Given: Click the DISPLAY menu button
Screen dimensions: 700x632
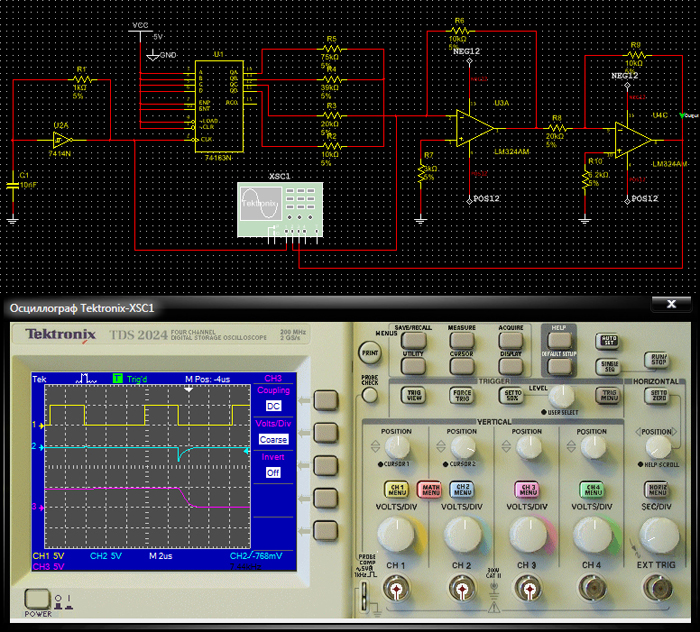Looking at the screenshot, I should [510, 366].
